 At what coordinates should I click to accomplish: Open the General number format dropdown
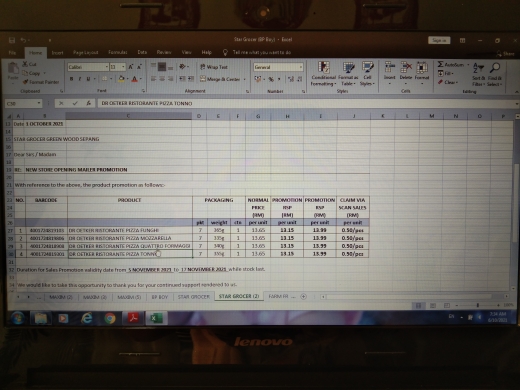pyautogui.click(x=301, y=67)
